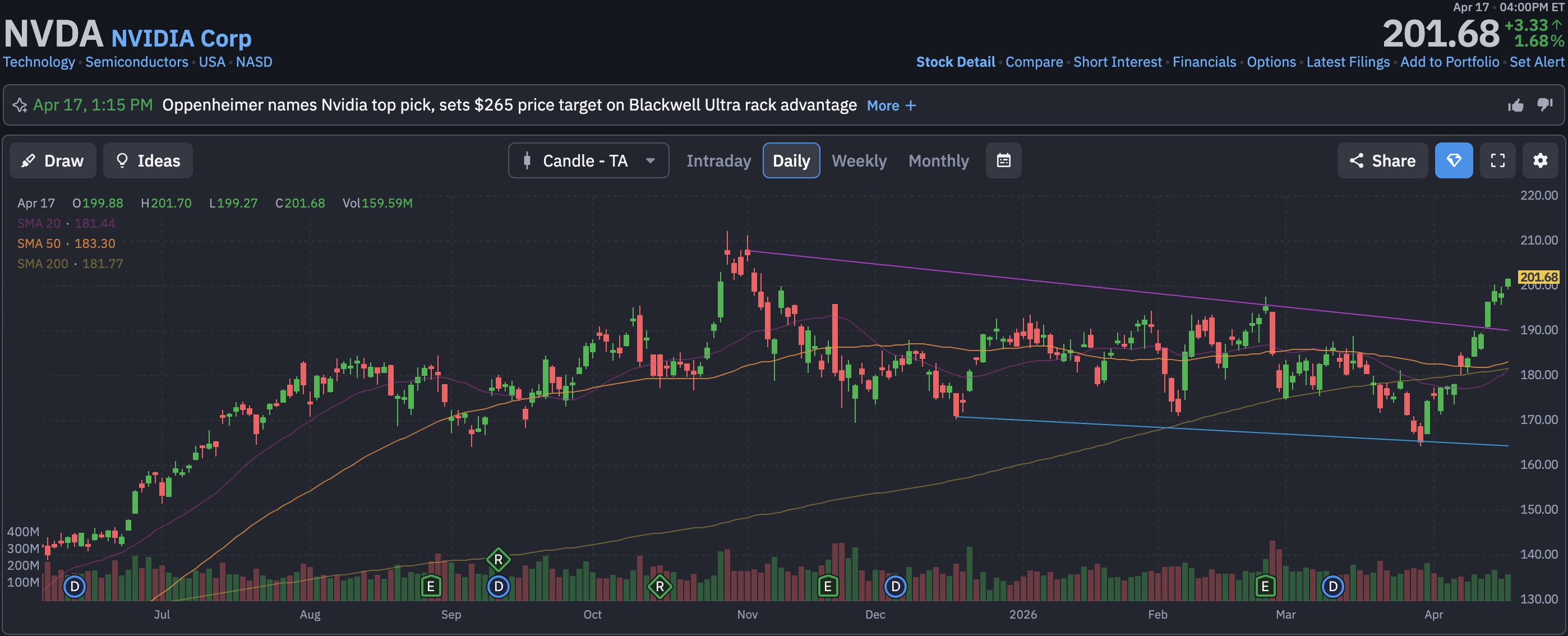This screenshot has width=1568, height=636.
Task: Toggle the Ideas lightbulb button
Action: (x=148, y=160)
